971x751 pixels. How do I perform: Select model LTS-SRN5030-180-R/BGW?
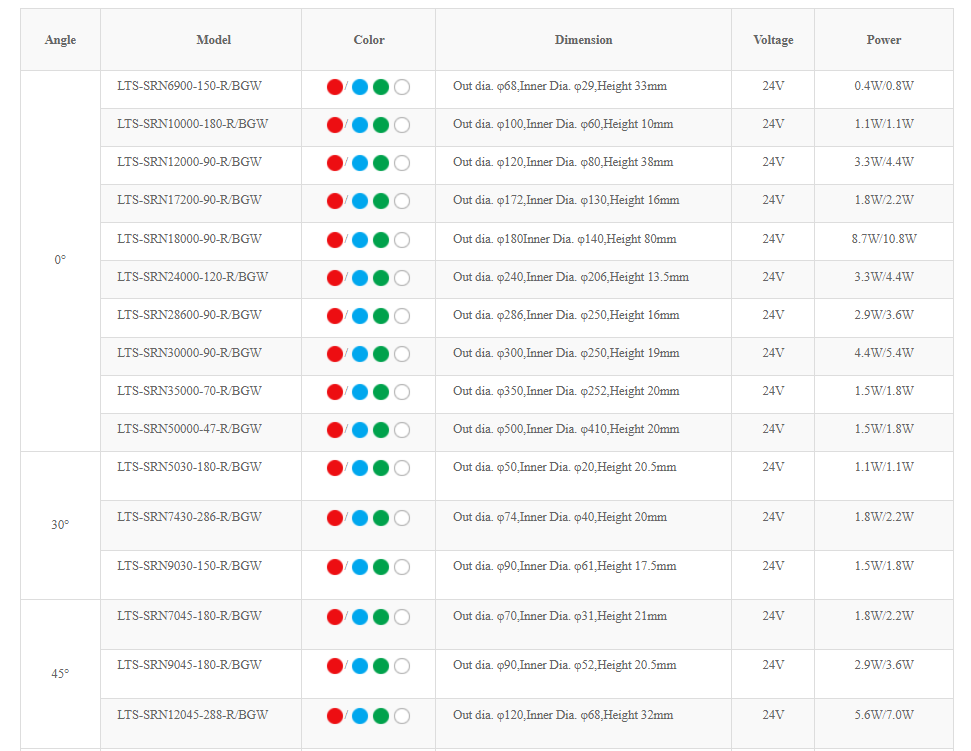189,467
